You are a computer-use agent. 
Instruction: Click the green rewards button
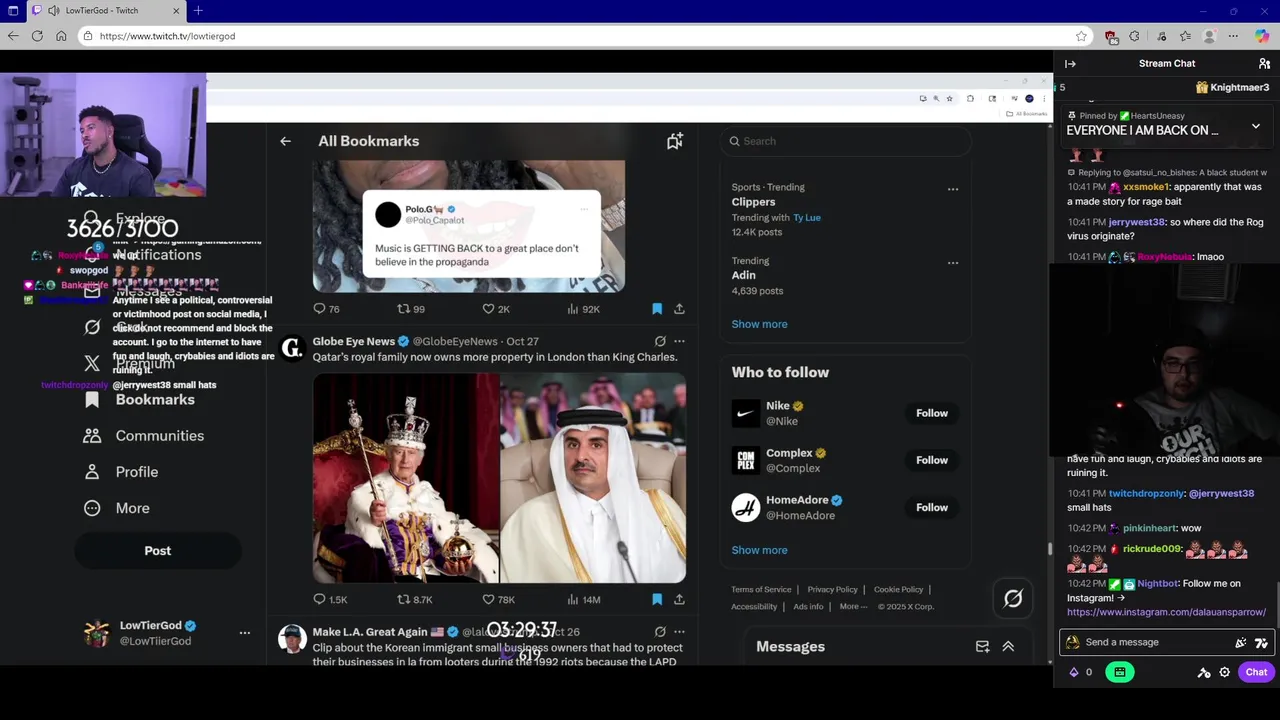pos(1120,672)
